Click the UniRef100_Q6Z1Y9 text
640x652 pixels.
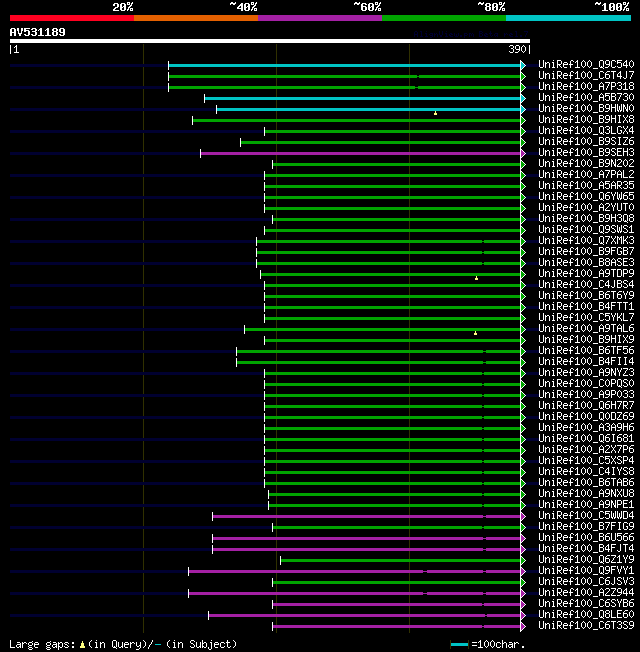pos(586,560)
